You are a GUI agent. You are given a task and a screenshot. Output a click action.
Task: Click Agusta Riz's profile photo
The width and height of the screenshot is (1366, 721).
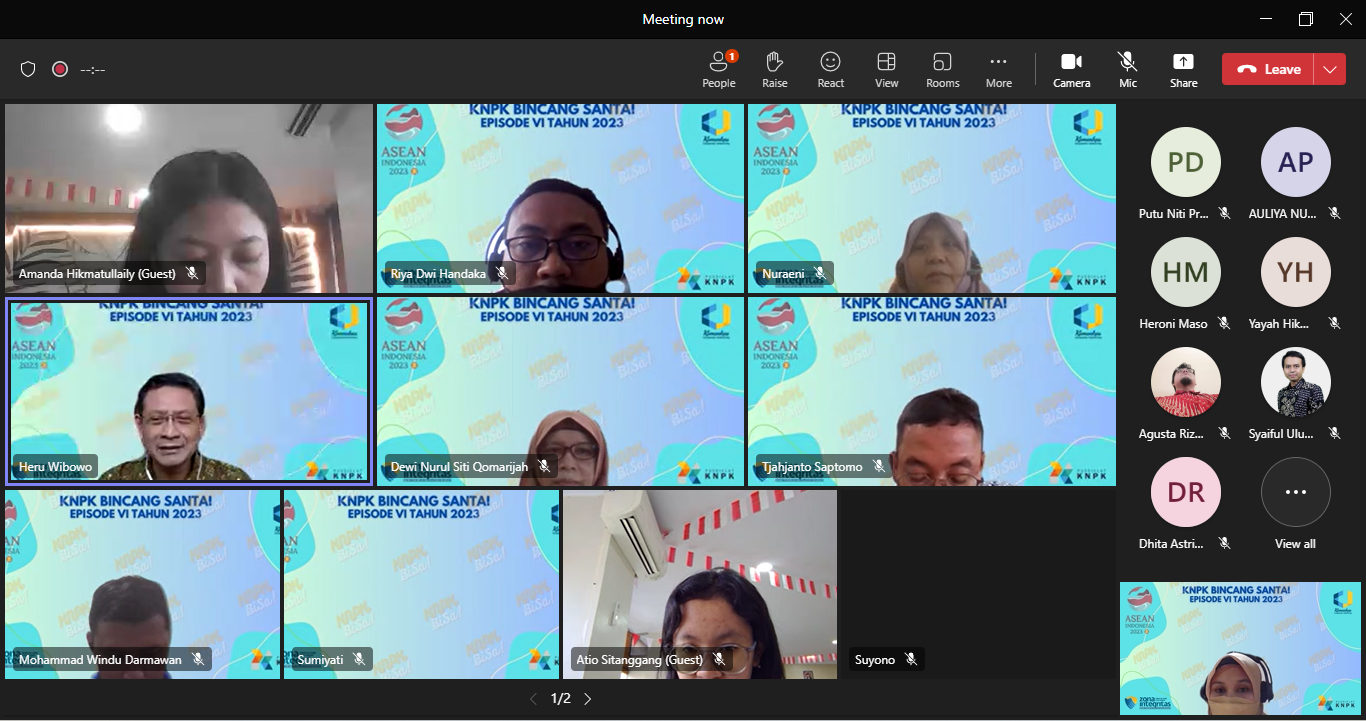[1186, 382]
